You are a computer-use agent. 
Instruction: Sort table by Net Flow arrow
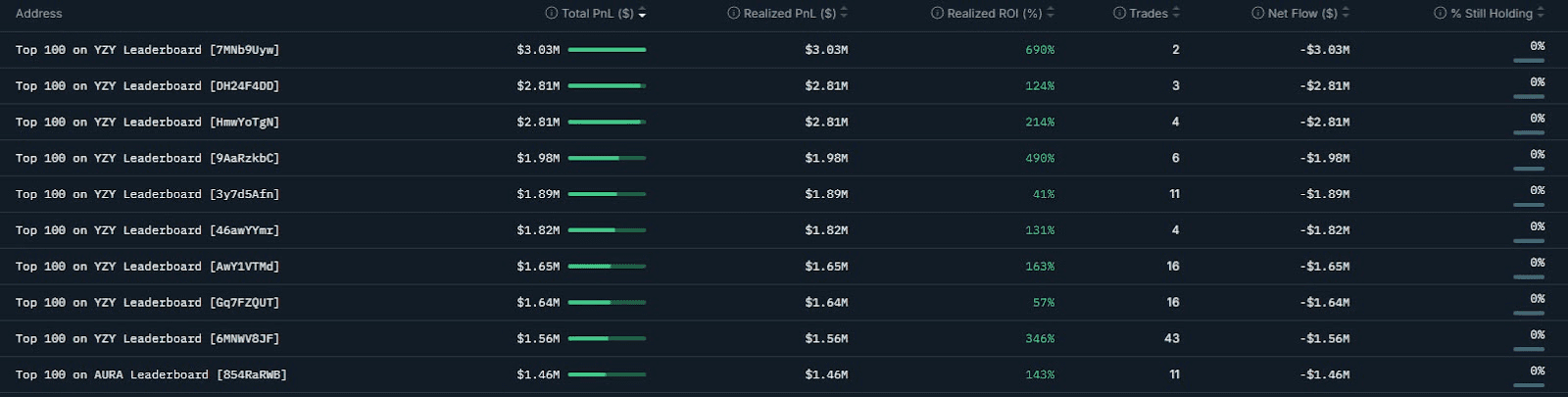[x=1346, y=14]
